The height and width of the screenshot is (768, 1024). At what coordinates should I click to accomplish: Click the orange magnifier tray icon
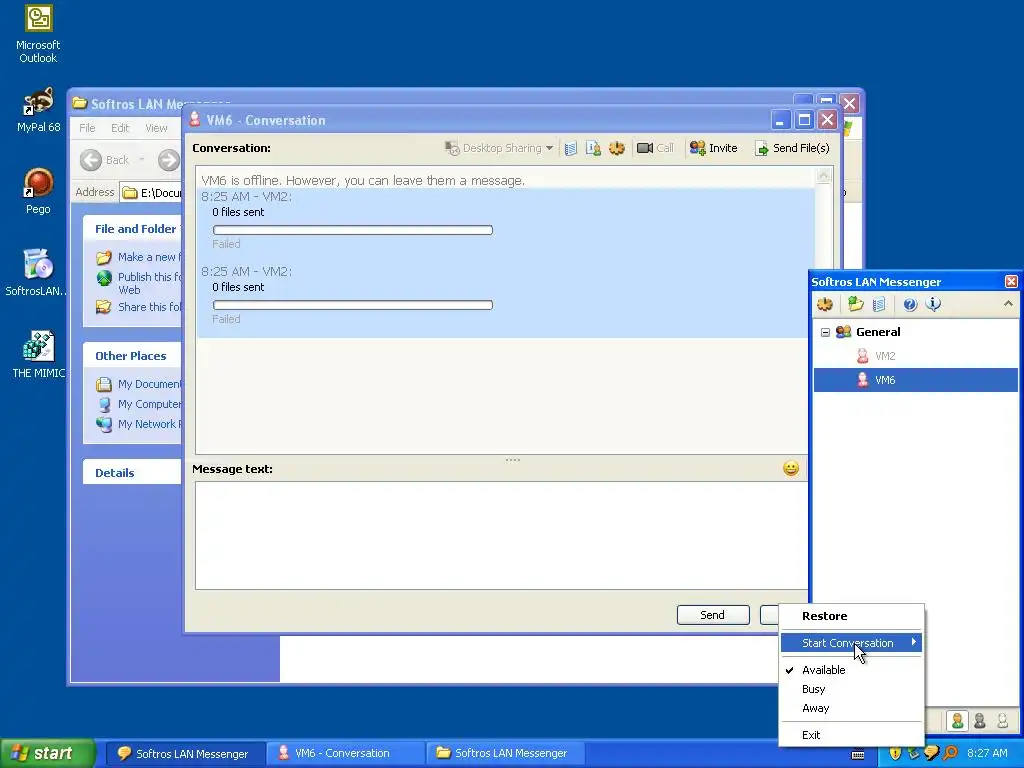951,754
